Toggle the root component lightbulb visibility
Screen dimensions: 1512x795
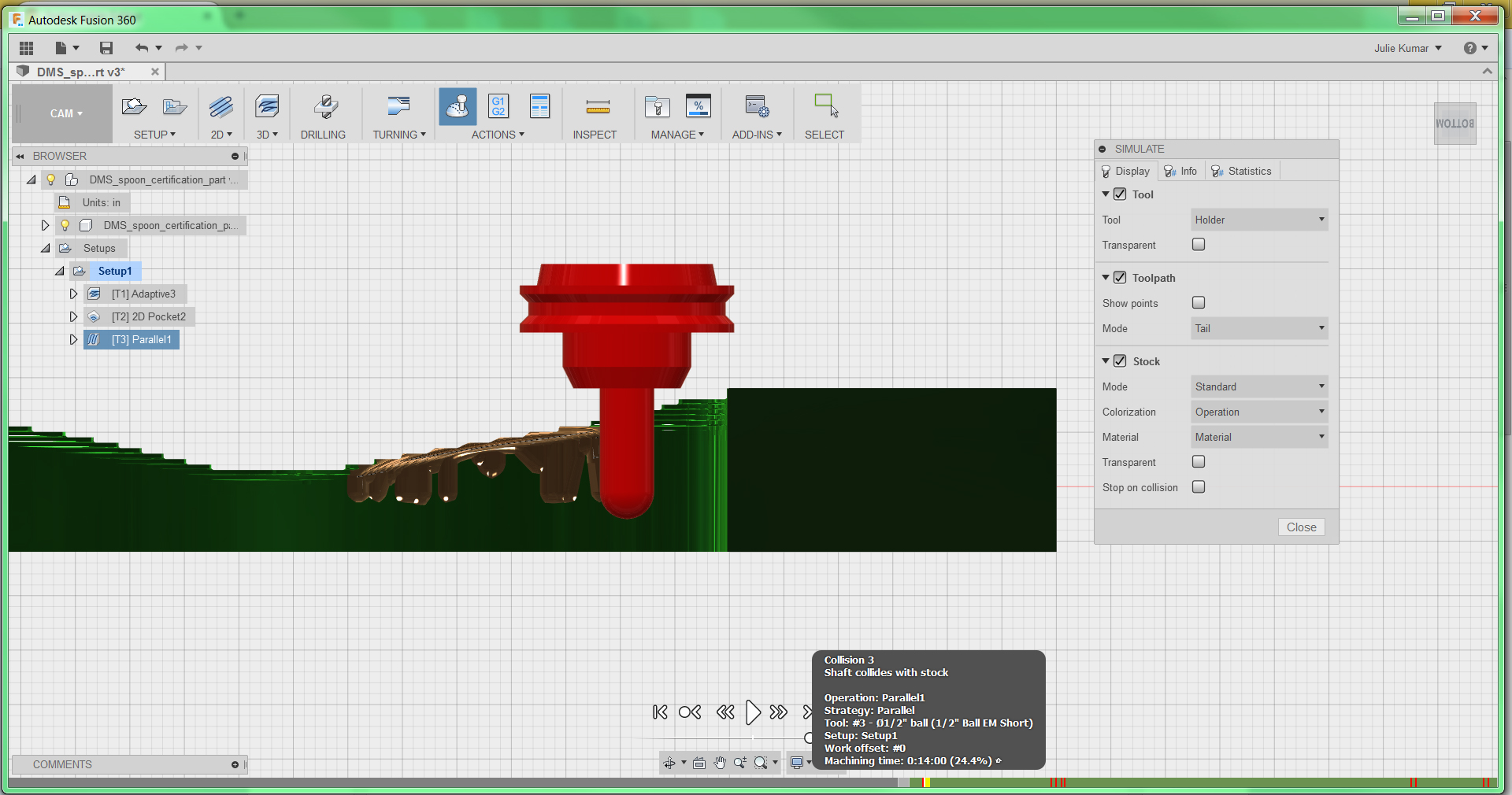click(x=51, y=179)
